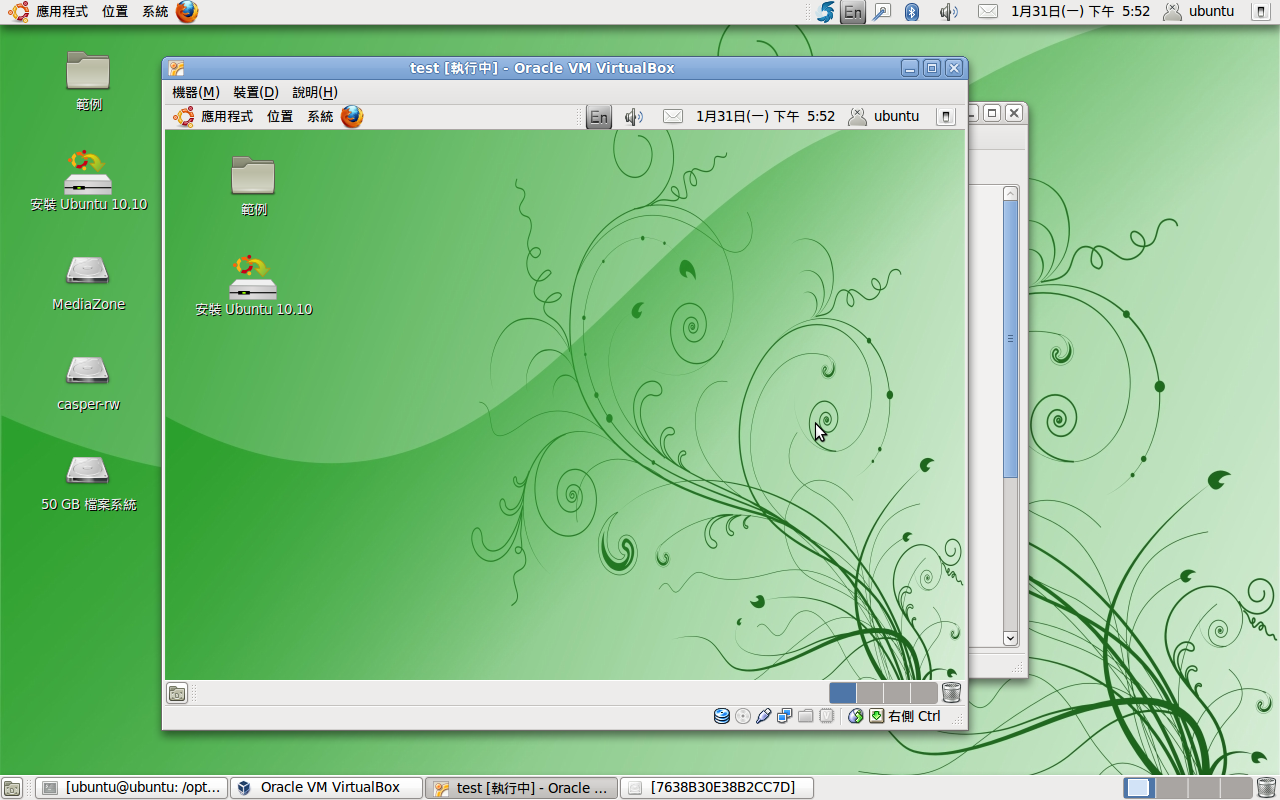Click the host pen/tablet tray icon
This screenshot has height=800, width=1280.
[x=881, y=12]
